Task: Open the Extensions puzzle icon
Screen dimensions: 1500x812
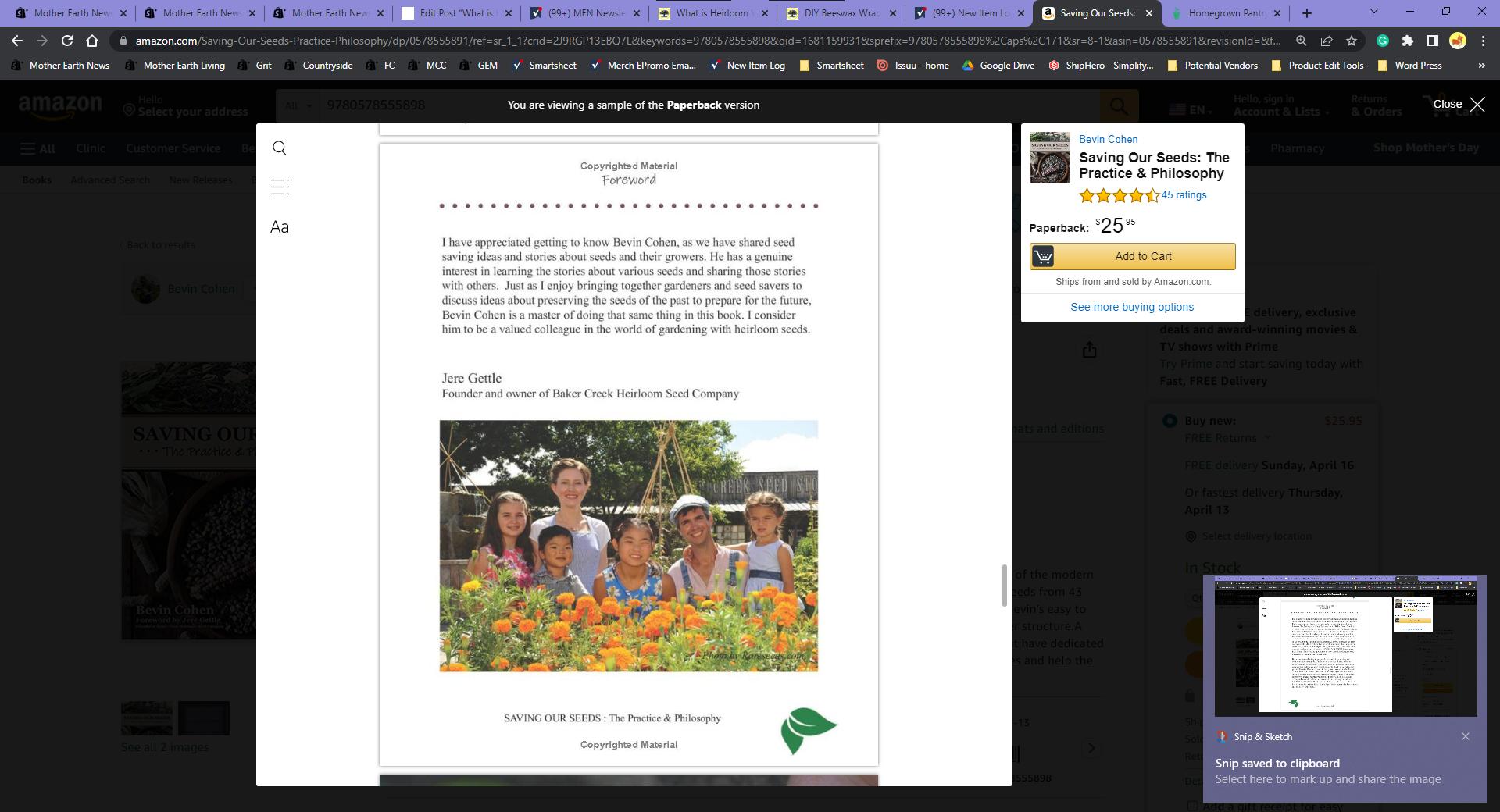Action: pos(1408,41)
